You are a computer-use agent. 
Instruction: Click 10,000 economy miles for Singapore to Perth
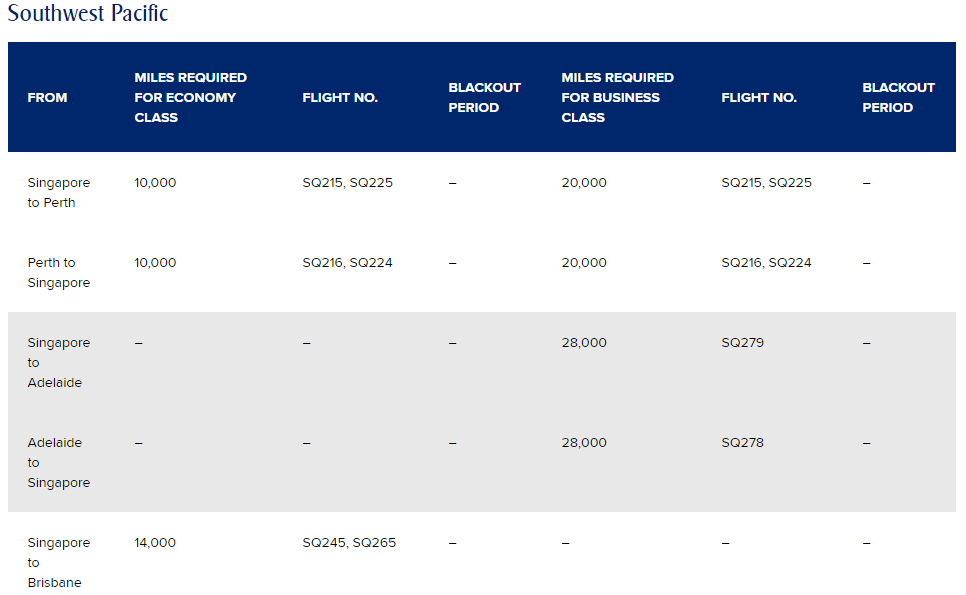(x=155, y=183)
